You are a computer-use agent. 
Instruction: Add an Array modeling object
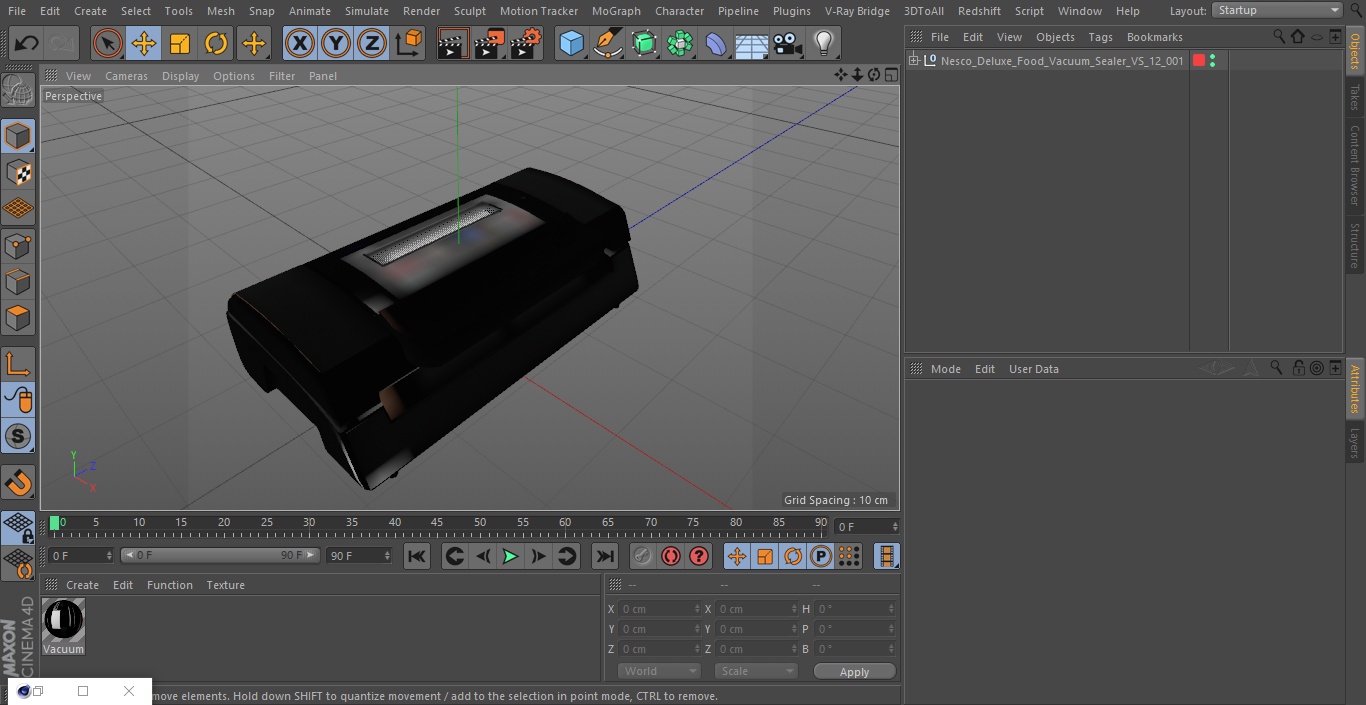[x=680, y=43]
